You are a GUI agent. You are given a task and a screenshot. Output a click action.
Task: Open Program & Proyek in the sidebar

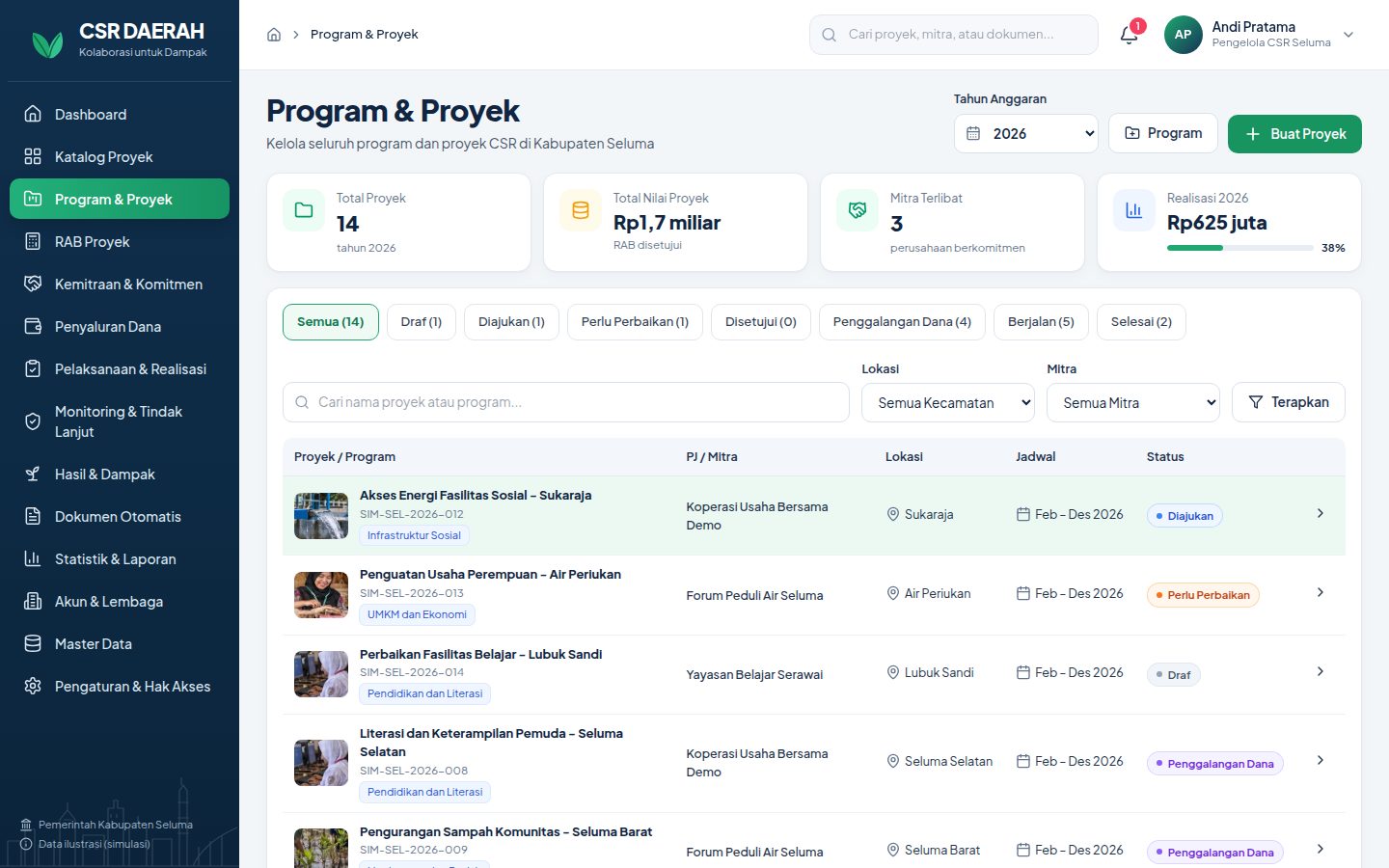click(120, 199)
